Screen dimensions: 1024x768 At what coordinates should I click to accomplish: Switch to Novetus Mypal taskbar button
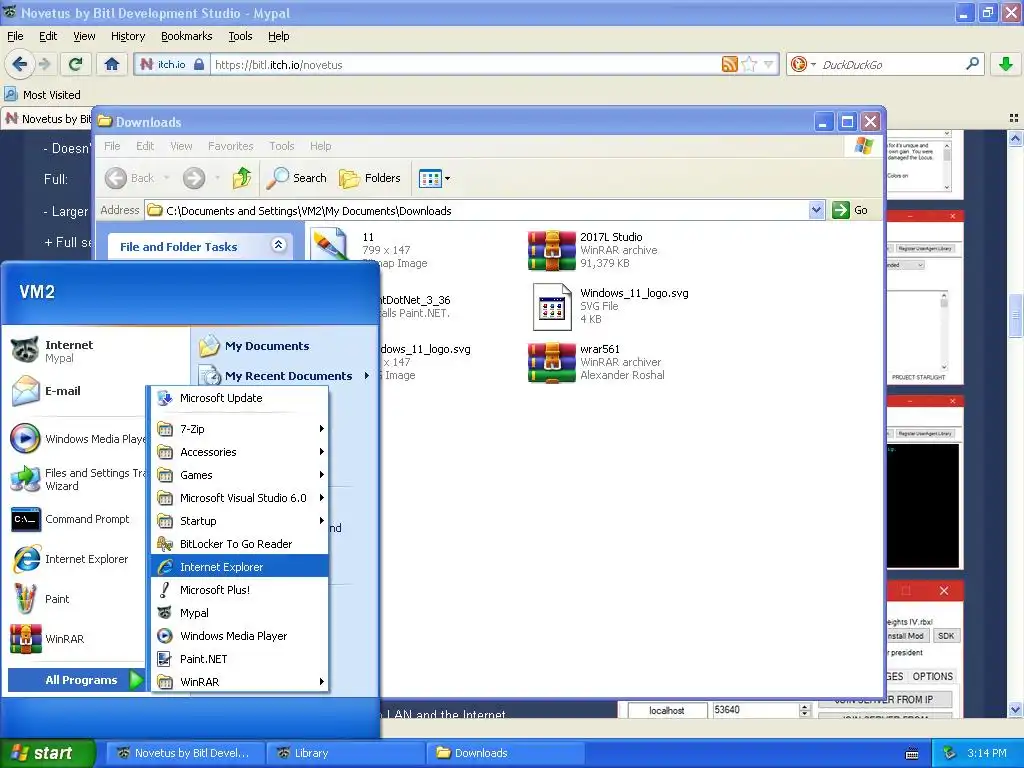186,753
